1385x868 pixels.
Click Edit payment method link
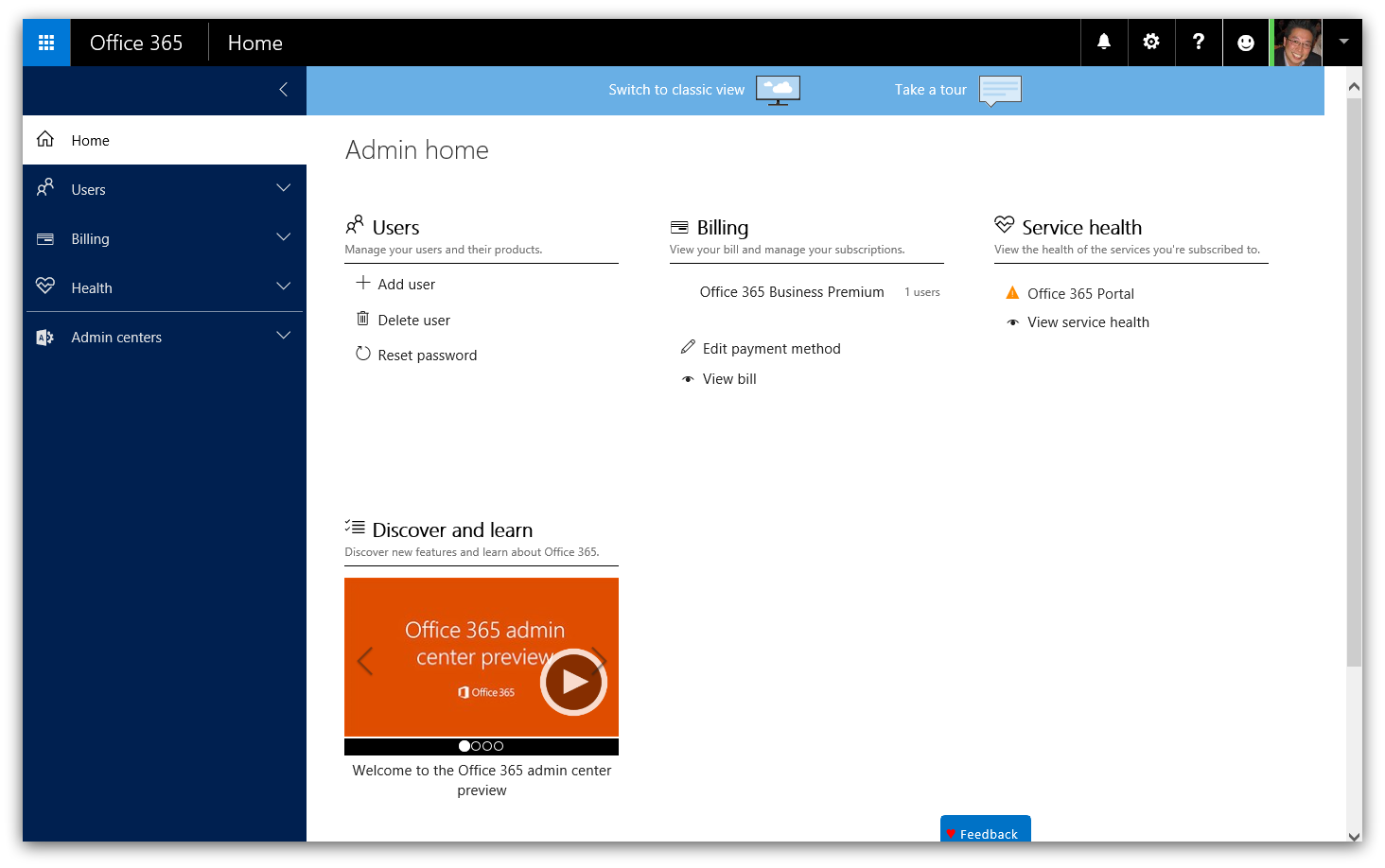772,349
